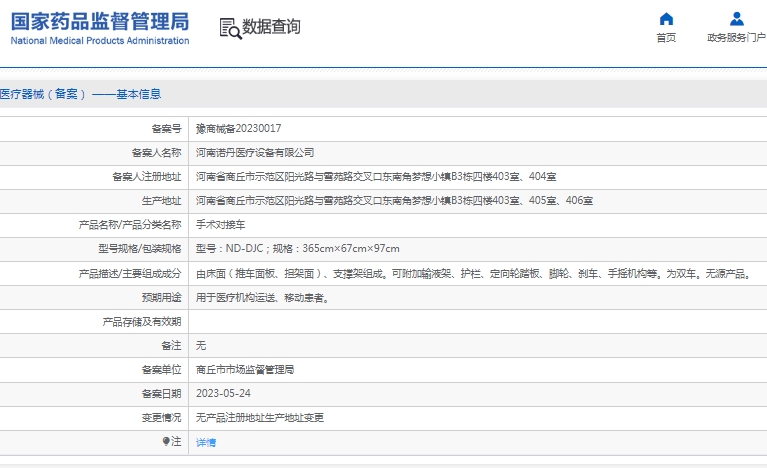This screenshot has width=767, height=468.
Task: Click the filing date 2023-05-24
Action: click(x=223, y=394)
